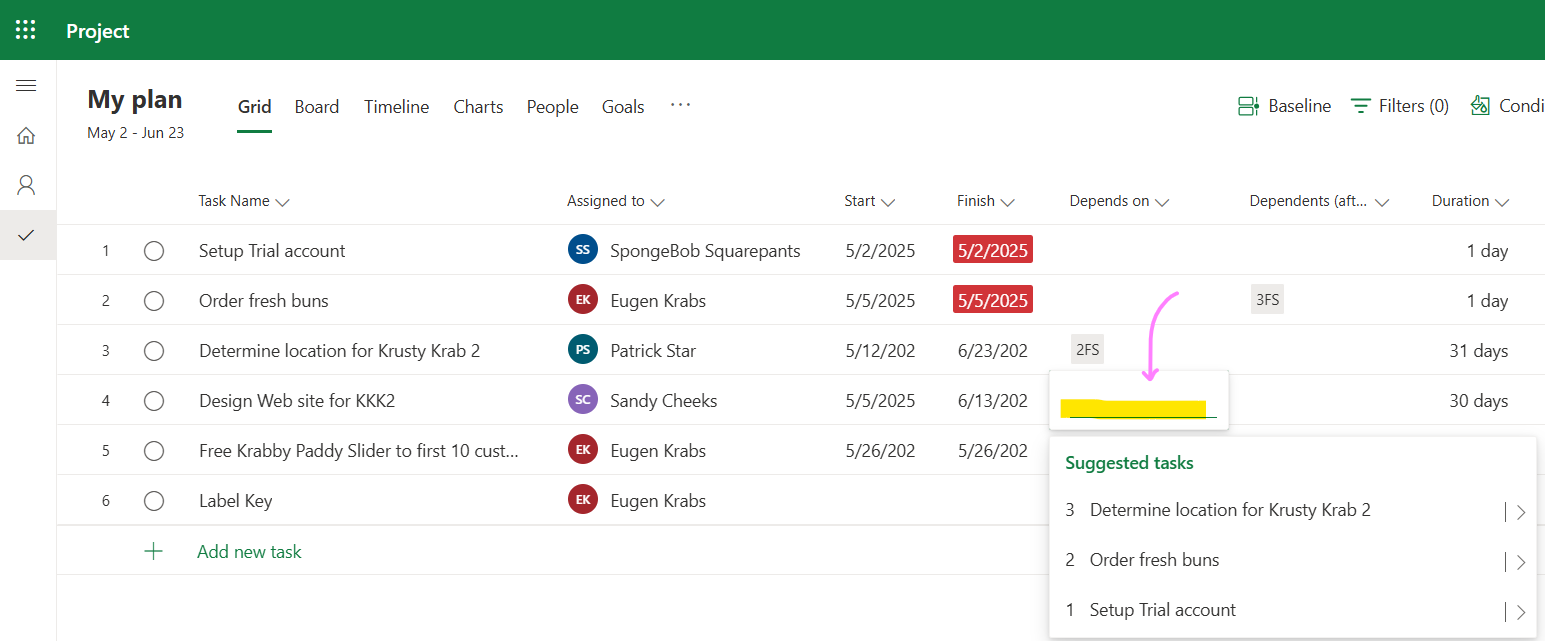Mark Design Web site for KKK2 complete
Viewport: 1545px width, 641px height.
pos(154,401)
